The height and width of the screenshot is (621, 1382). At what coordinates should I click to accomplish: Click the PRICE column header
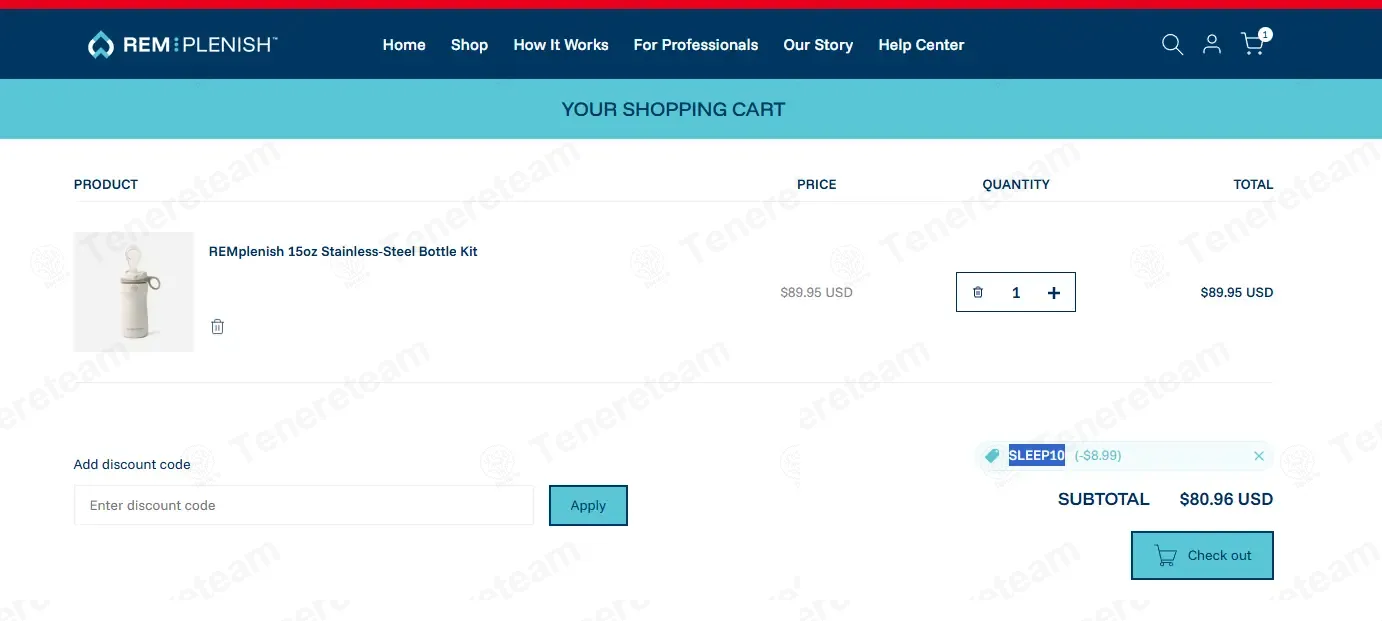pyautogui.click(x=817, y=184)
